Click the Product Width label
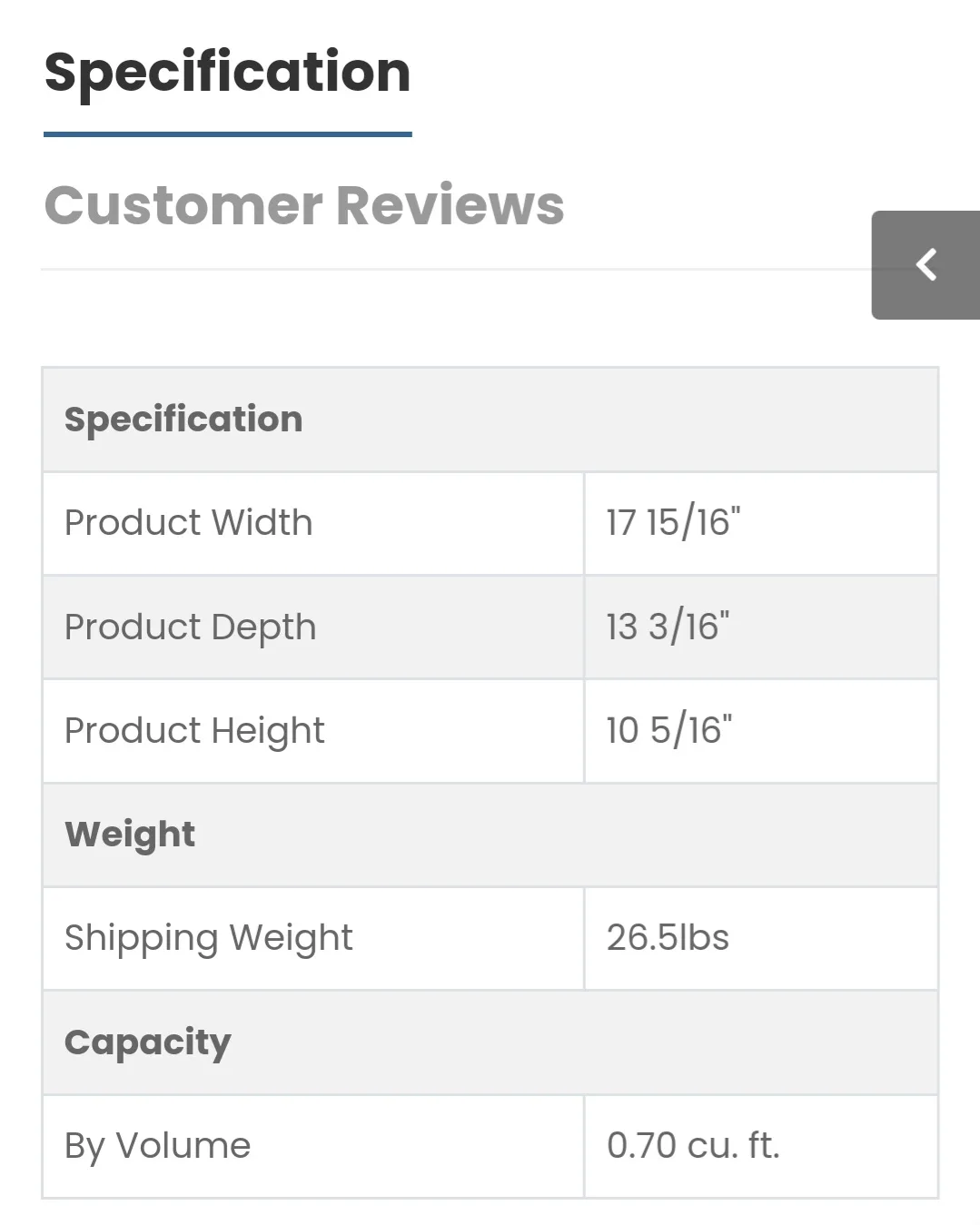 click(x=188, y=523)
